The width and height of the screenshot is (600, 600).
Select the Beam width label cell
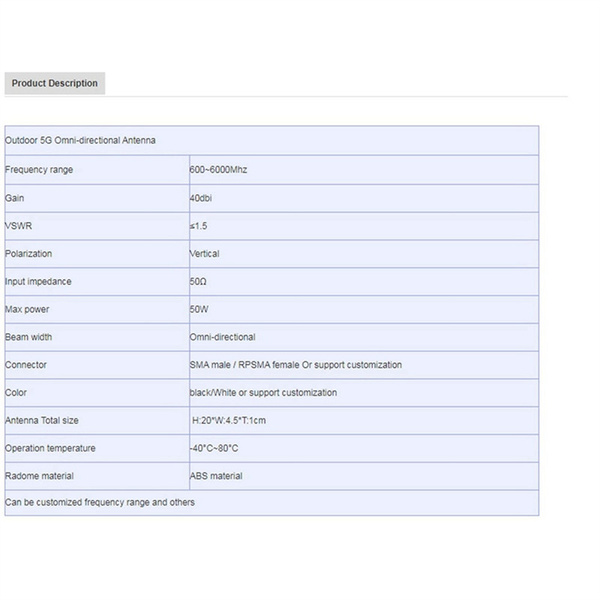tap(29, 337)
